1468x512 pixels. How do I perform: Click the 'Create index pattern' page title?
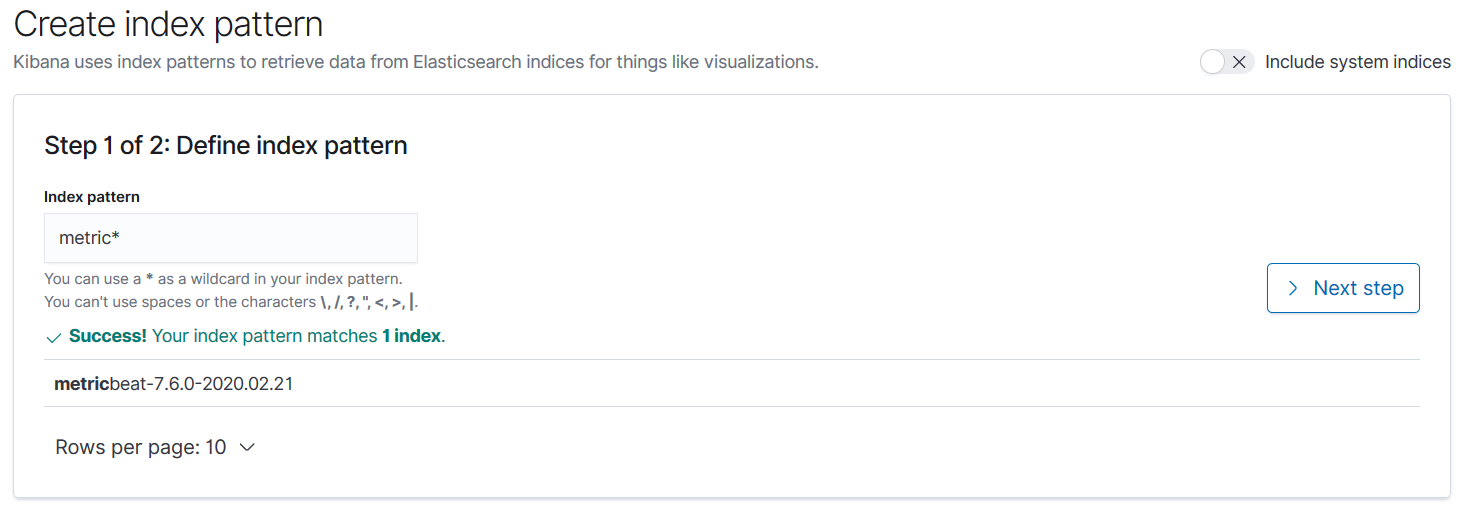pyautogui.click(x=168, y=24)
